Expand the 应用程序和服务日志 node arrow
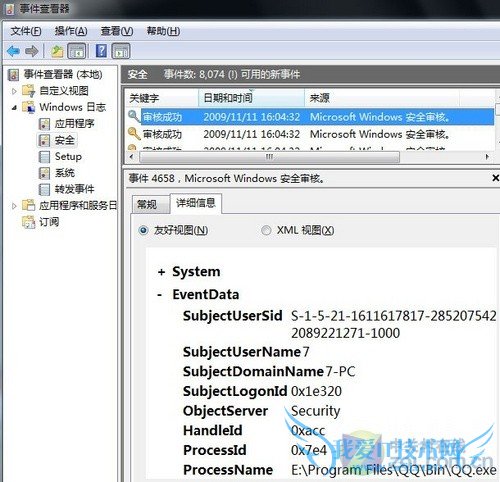Image resolution: width=500 pixels, height=482 pixels. pyautogui.click(x=14, y=206)
